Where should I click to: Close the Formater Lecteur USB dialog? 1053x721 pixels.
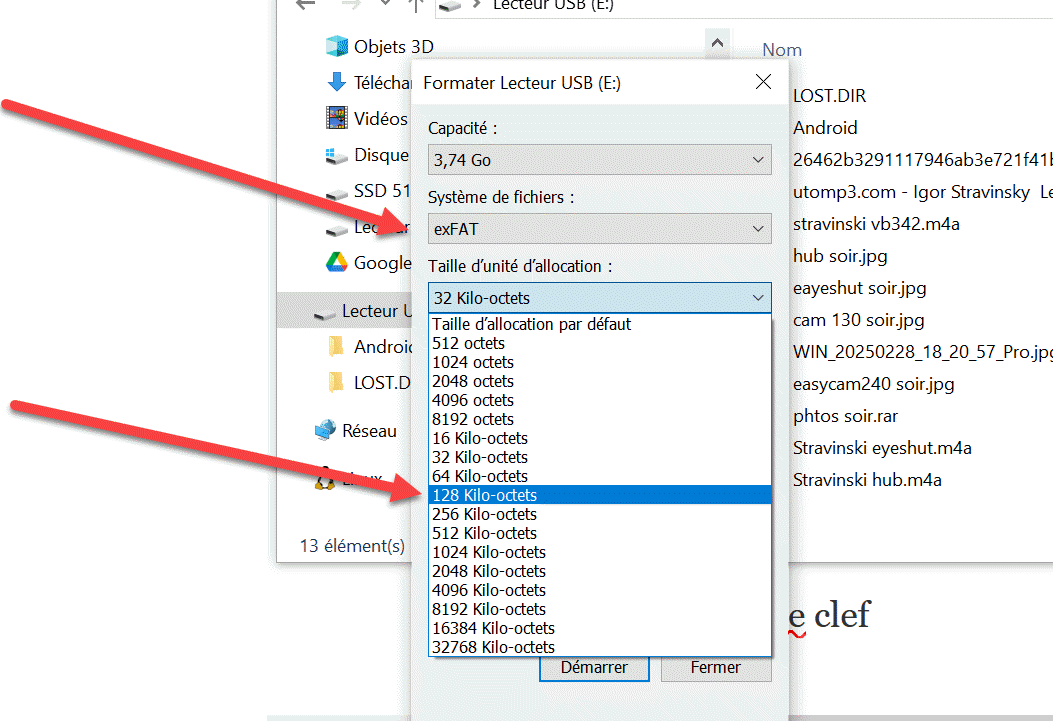763,83
